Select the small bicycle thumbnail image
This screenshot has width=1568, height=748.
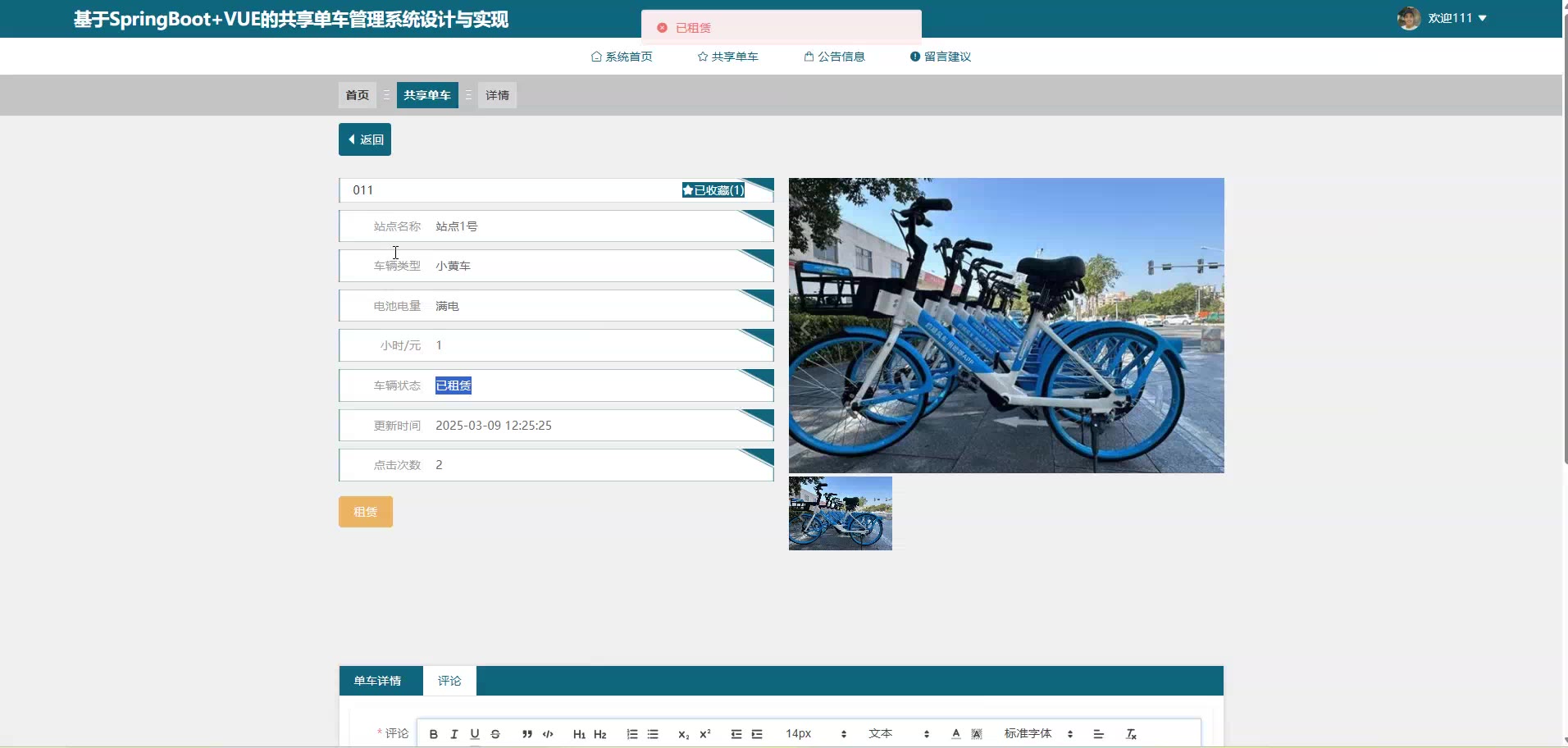point(840,513)
